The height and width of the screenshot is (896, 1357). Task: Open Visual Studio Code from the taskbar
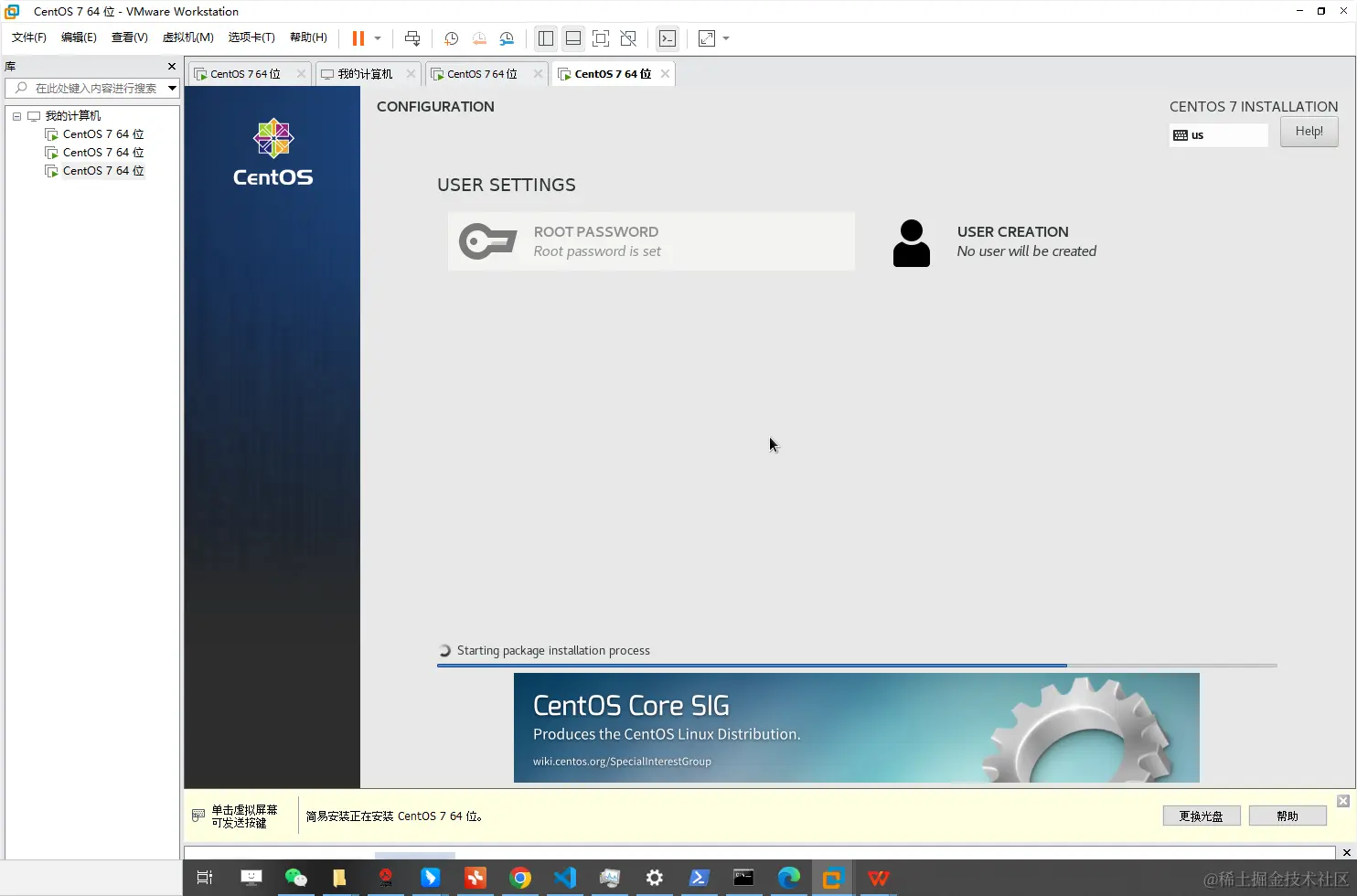(565, 878)
